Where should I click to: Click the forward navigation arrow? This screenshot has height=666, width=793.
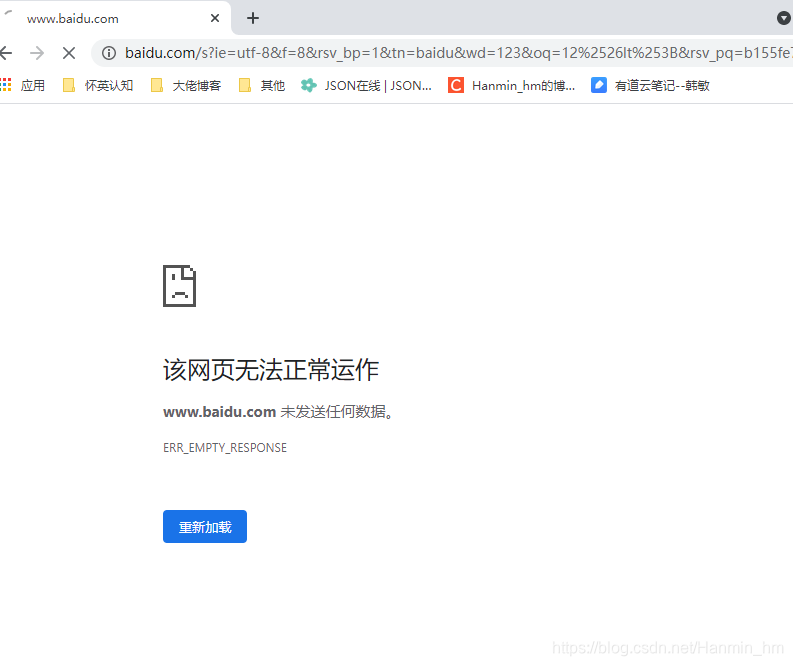point(37,53)
